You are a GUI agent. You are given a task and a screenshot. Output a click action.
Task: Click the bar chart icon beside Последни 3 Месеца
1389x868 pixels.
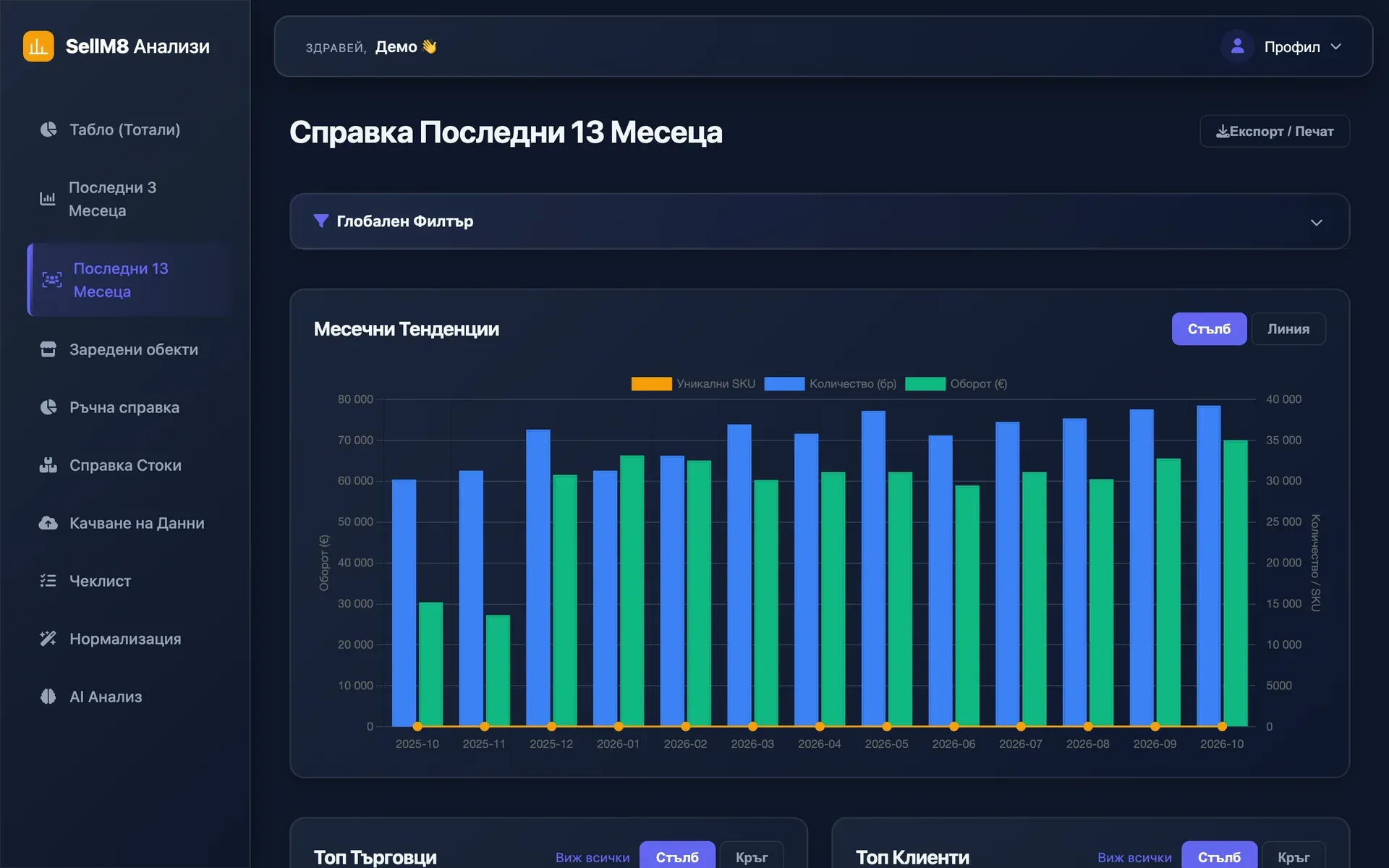[x=48, y=199]
